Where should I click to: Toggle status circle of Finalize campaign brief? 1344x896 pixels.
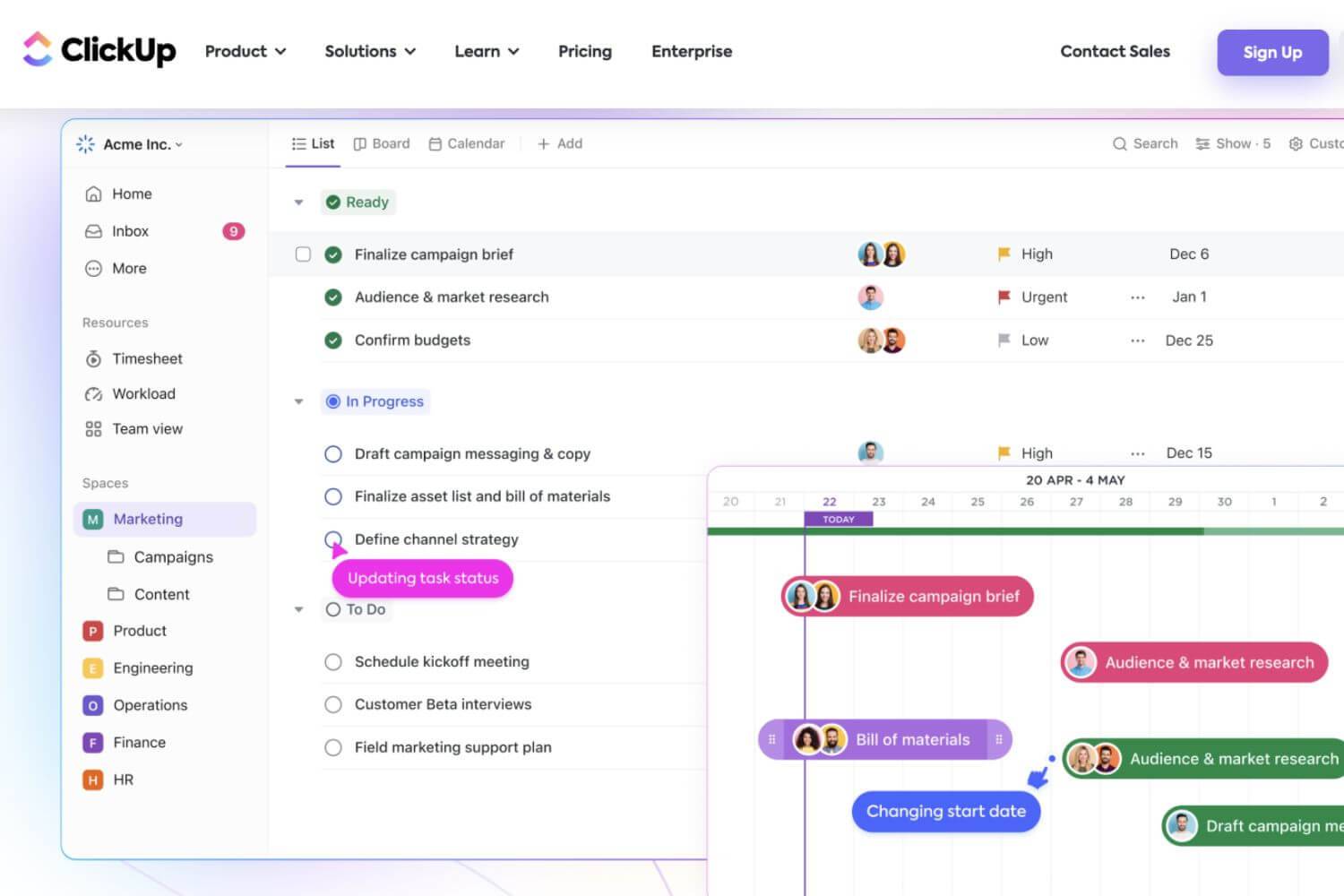pyautogui.click(x=333, y=254)
